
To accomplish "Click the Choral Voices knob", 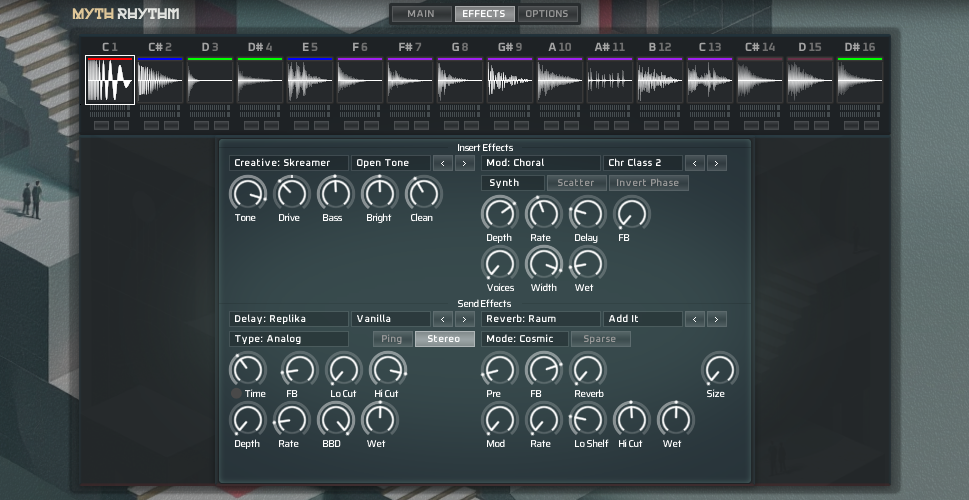I will [498, 263].
